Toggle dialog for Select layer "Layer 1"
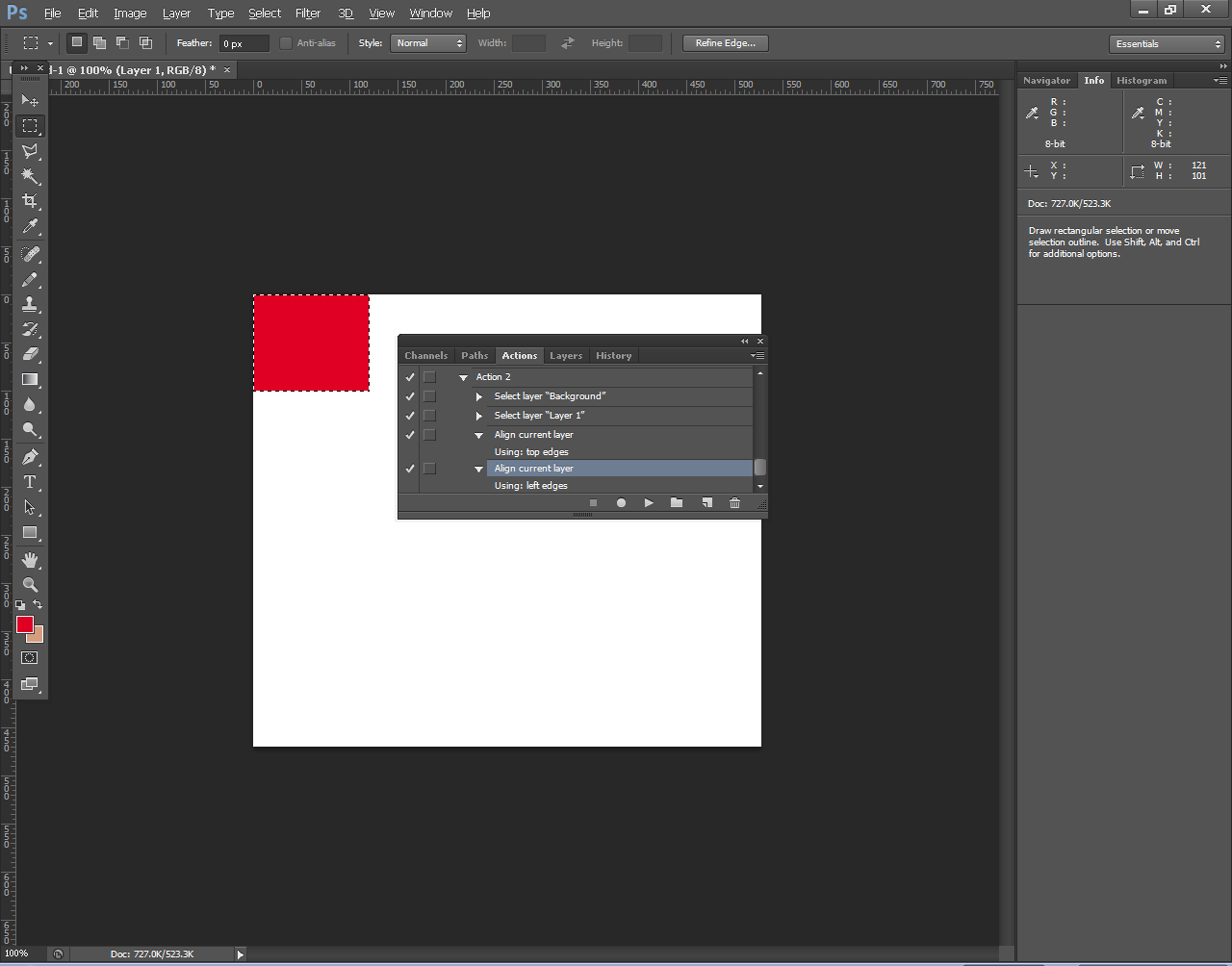Screen dimensions: 1232x966 click(x=429, y=416)
